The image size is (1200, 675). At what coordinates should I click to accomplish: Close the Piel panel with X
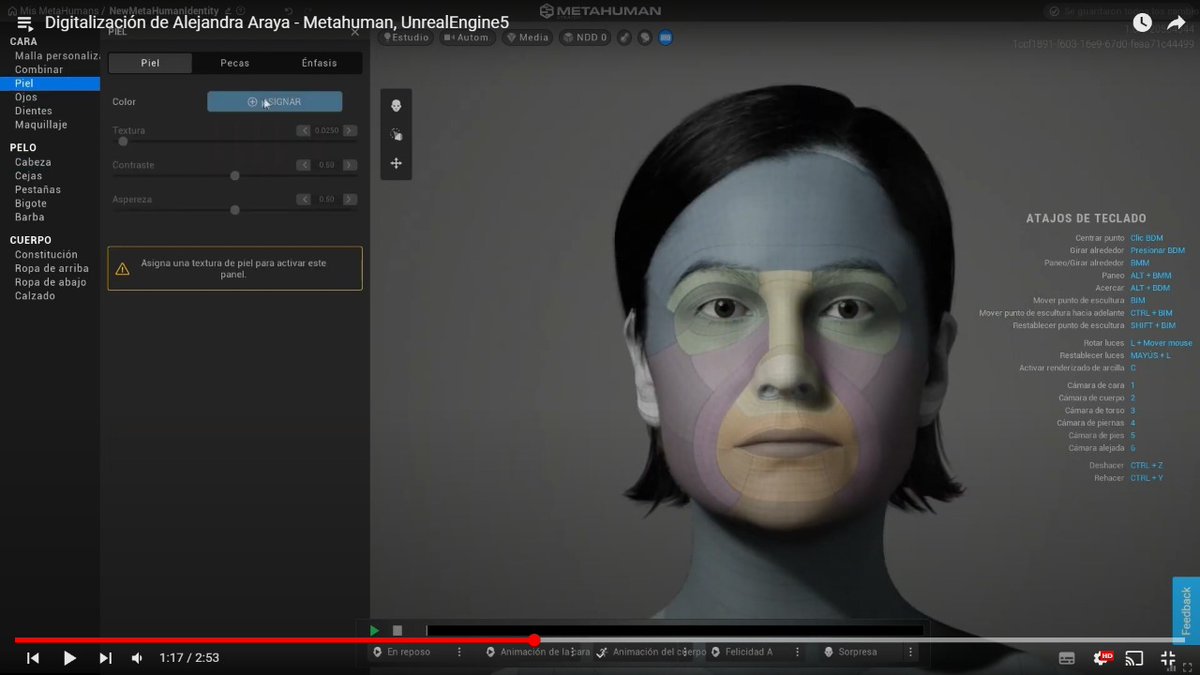(354, 32)
